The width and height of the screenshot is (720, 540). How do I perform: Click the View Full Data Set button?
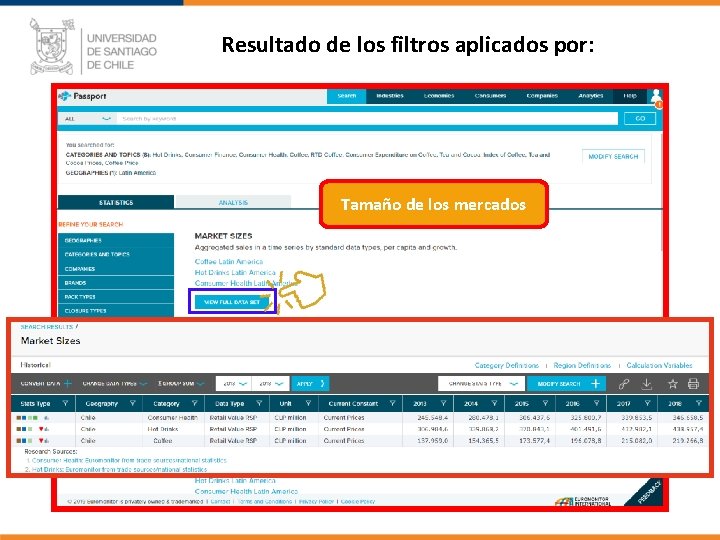pyautogui.click(x=232, y=302)
